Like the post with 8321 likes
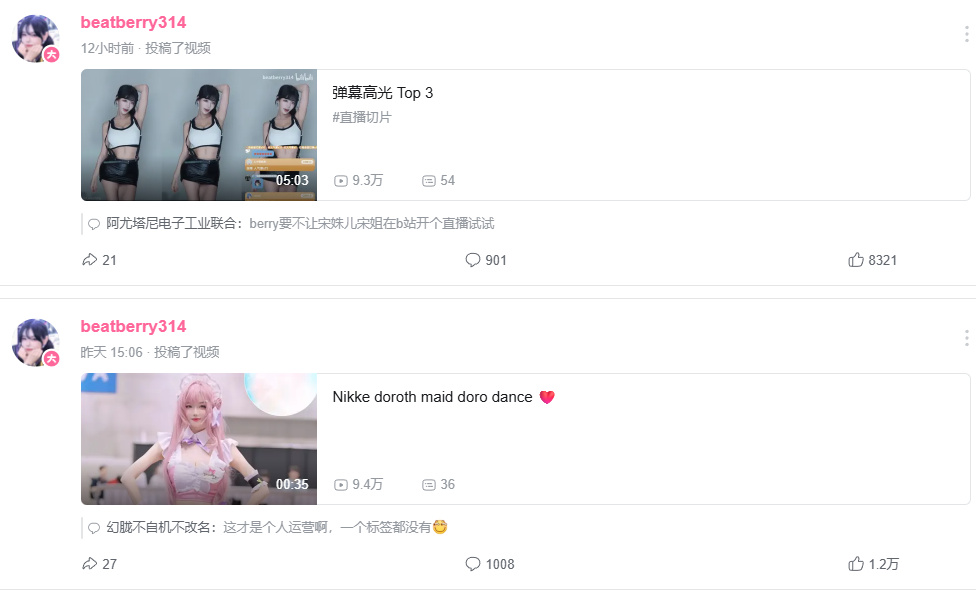This screenshot has width=976, height=592. coord(872,260)
